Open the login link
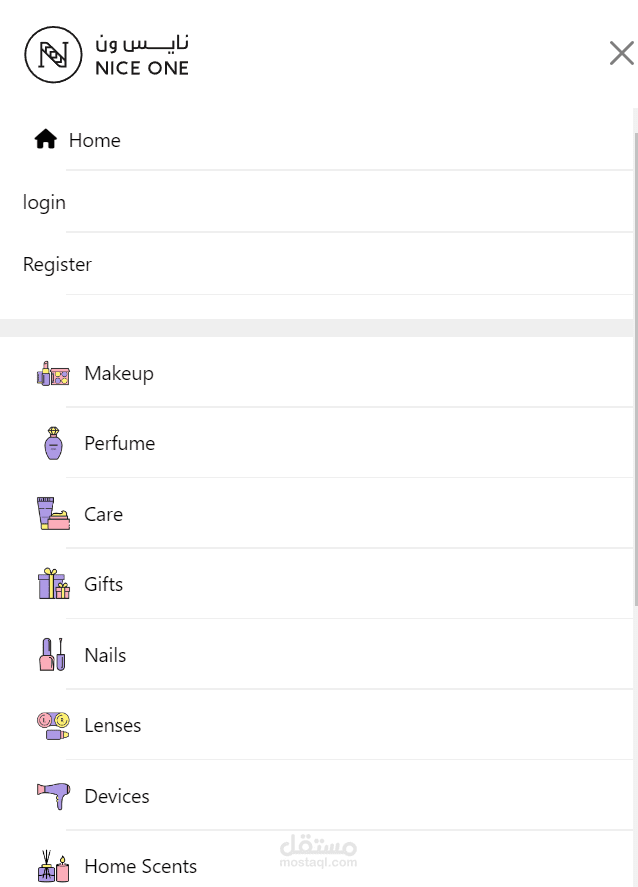 [x=44, y=202]
